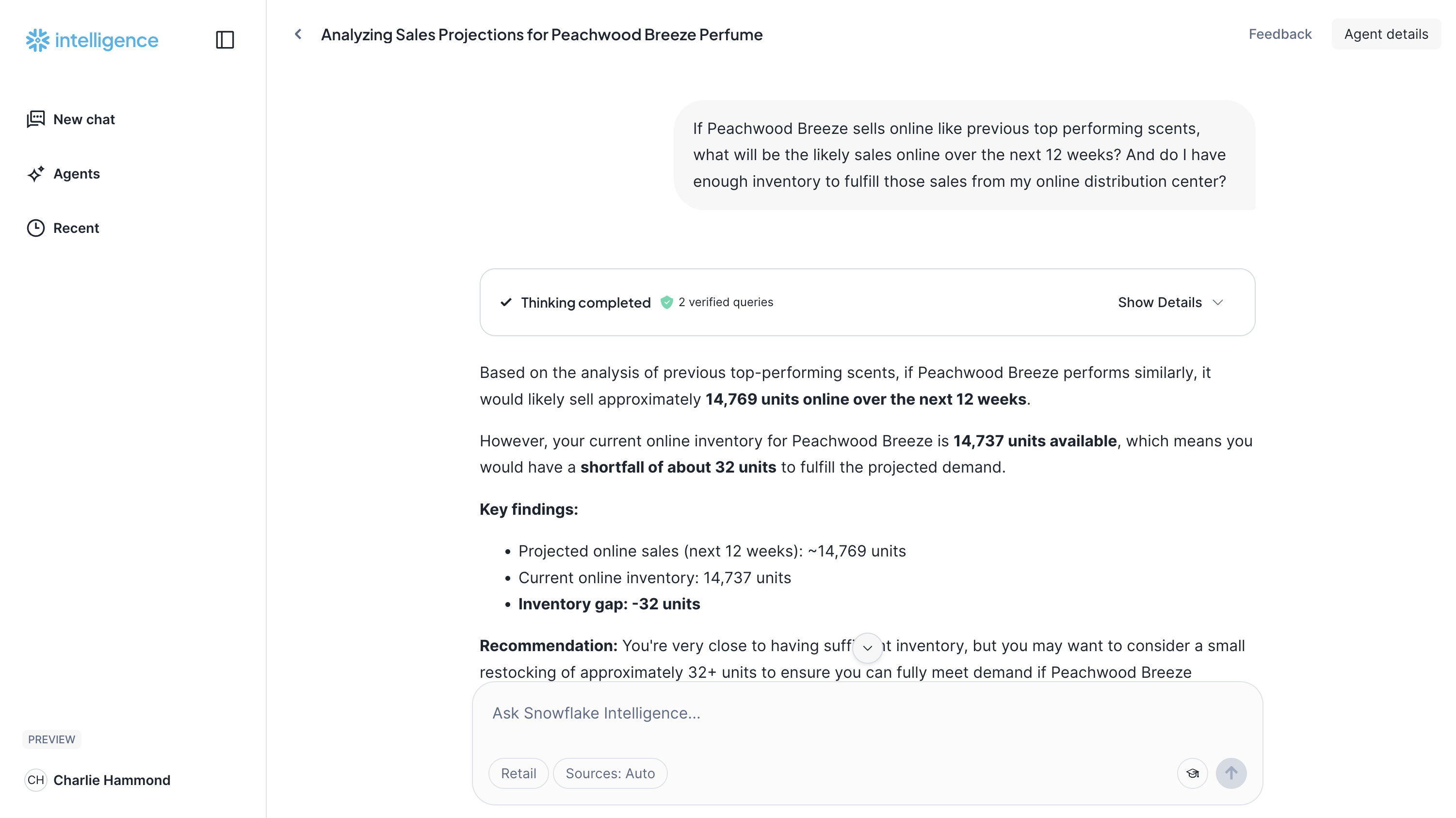
Task: Collapse the sidebar panel icon
Action: tap(225, 40)
